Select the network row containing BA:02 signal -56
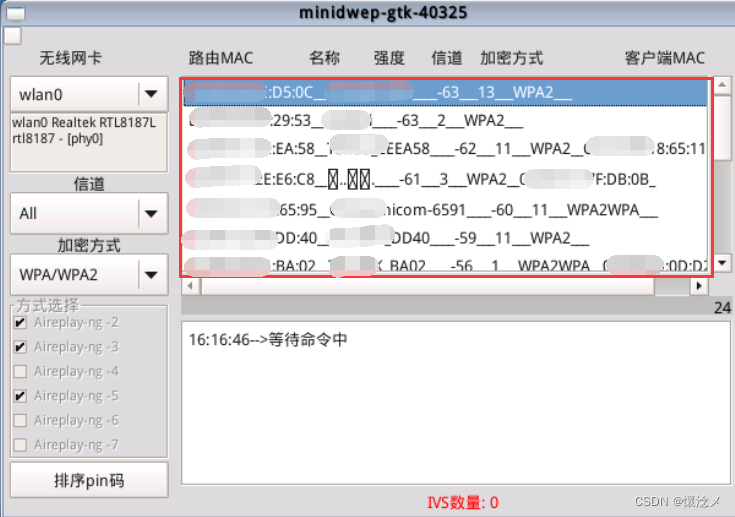This screenshot has height=517, width=735. 445,265
